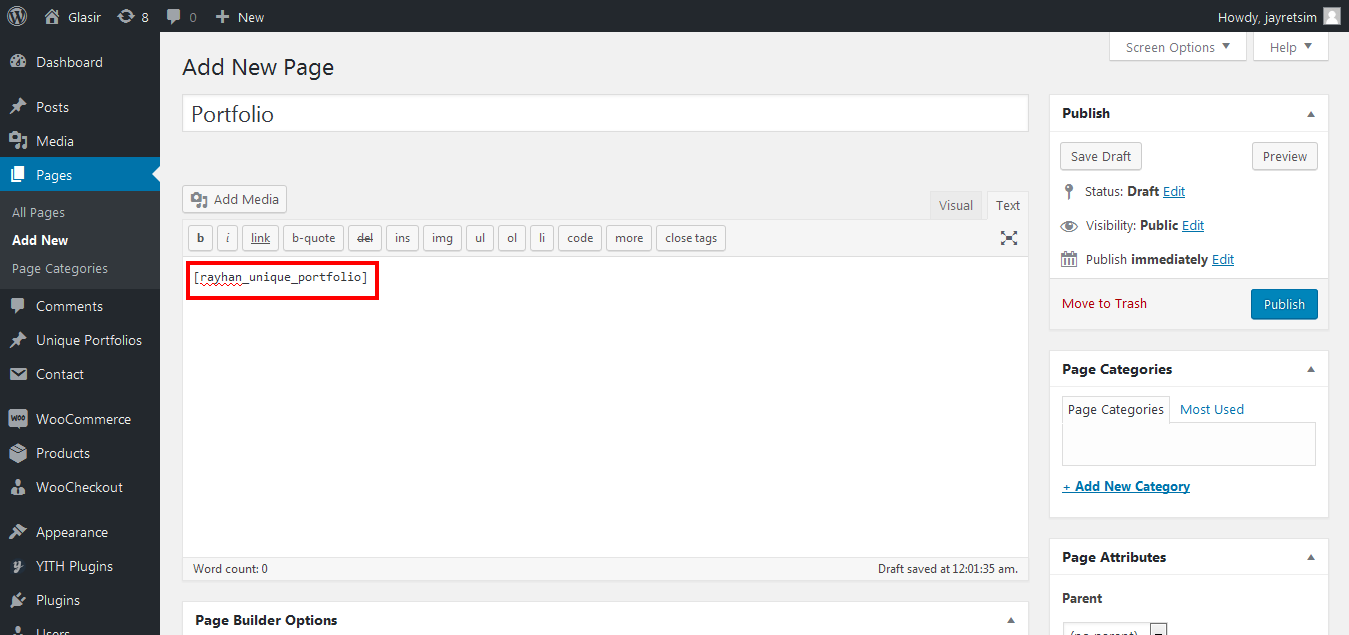
Task: Open the Contact menu
Action: pyautogui.click(x=60, y=374)
